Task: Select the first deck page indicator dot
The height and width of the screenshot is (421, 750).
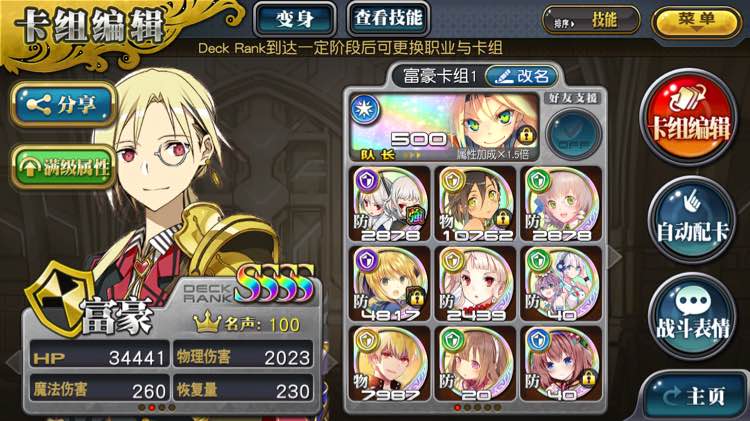Action: click(457, 408)
